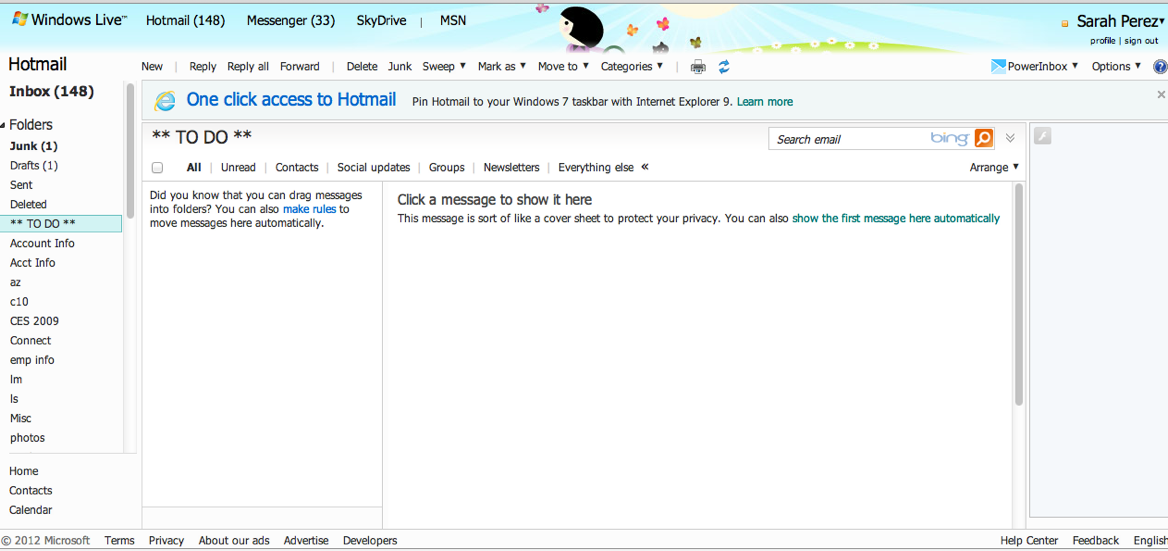Screen dimensions: 1168x551
Task: Open the Arrange dropdown
Action: pos(994,168)
